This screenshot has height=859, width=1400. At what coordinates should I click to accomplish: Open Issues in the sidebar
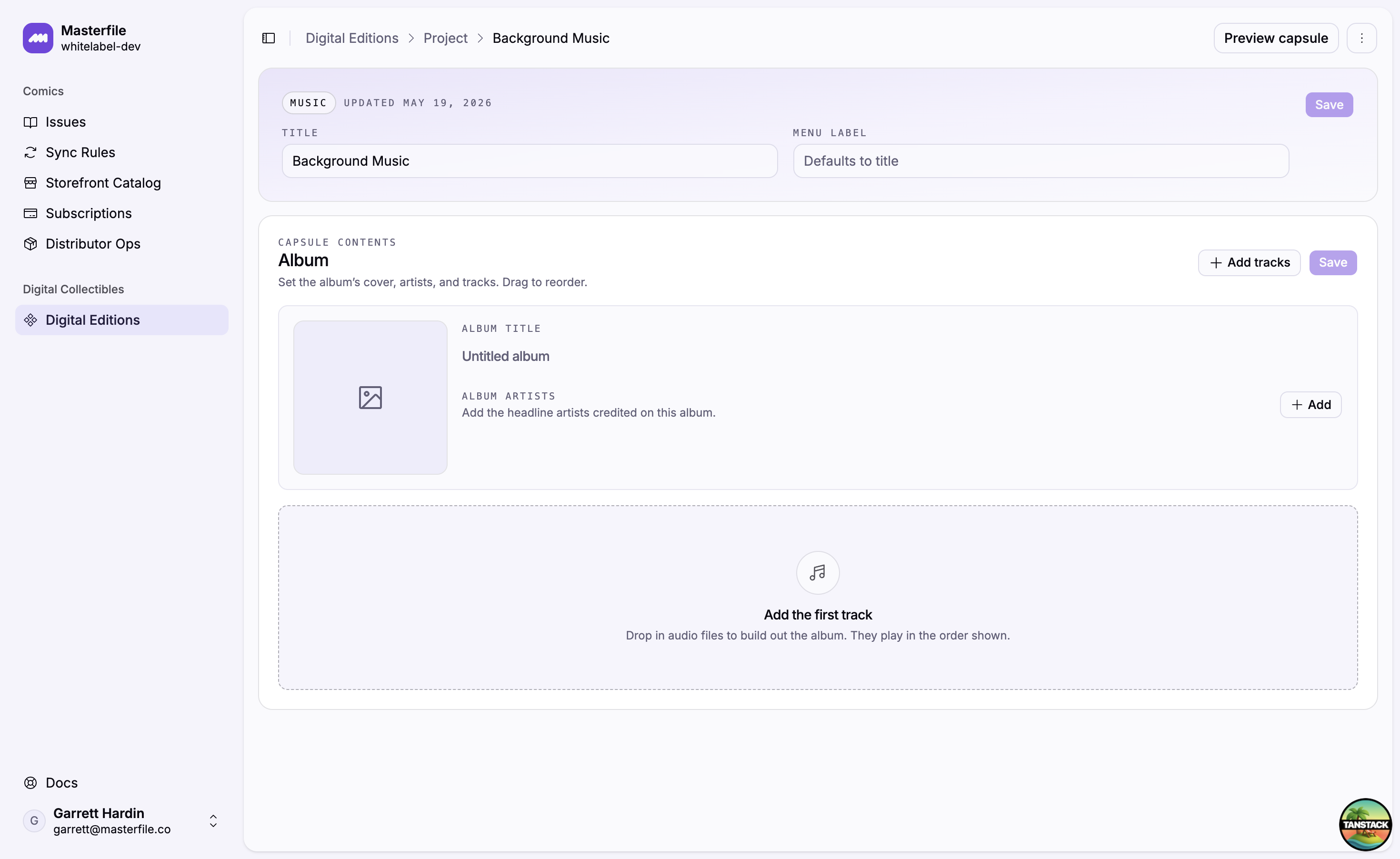[x=121, y=122]
